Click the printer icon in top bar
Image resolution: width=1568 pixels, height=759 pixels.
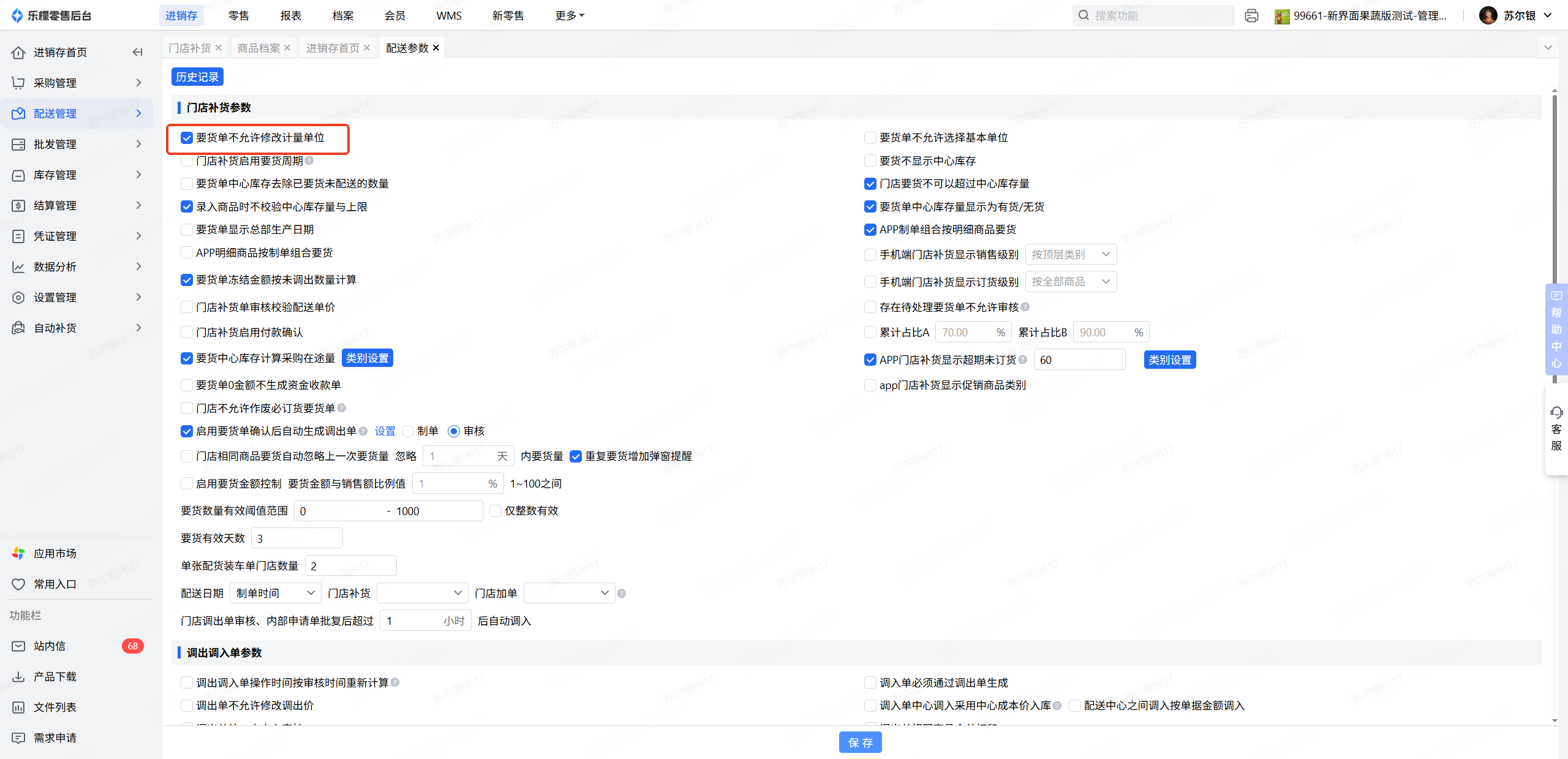[1251, 15]
